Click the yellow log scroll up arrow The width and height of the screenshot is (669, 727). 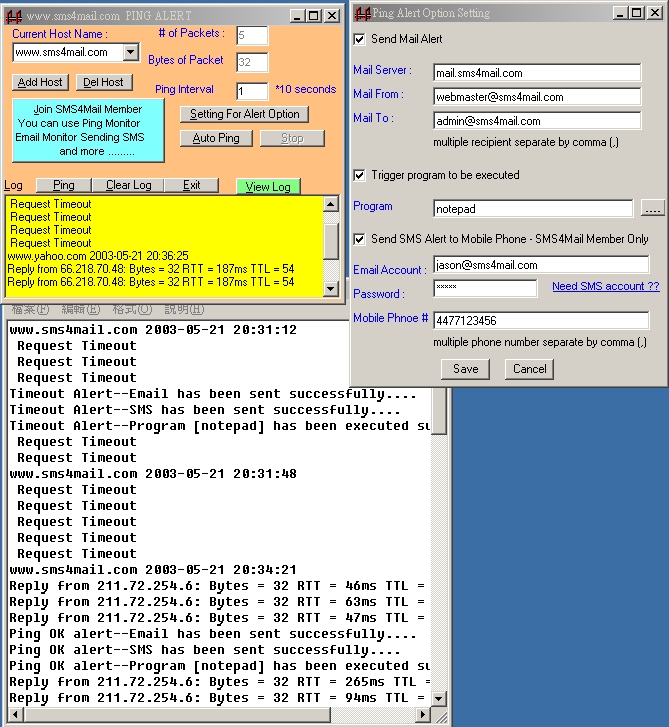point(331,204)
